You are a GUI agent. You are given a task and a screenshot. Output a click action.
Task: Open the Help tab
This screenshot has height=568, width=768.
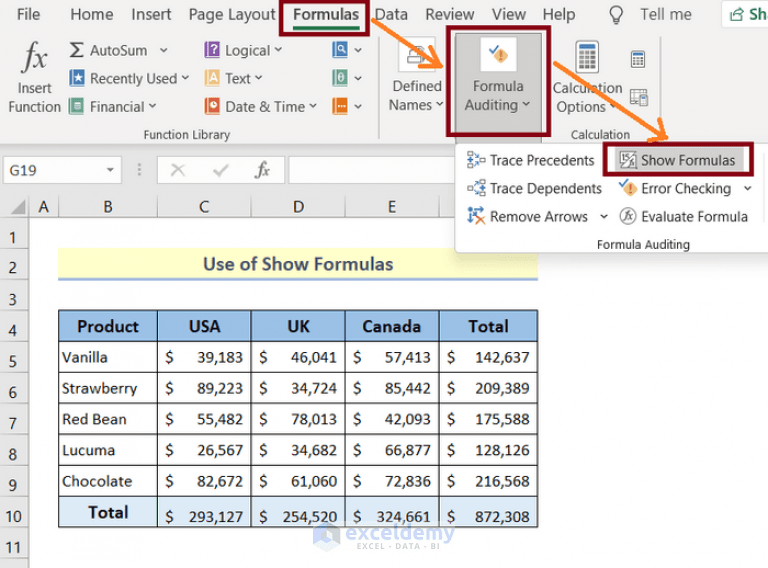point(559,15)
